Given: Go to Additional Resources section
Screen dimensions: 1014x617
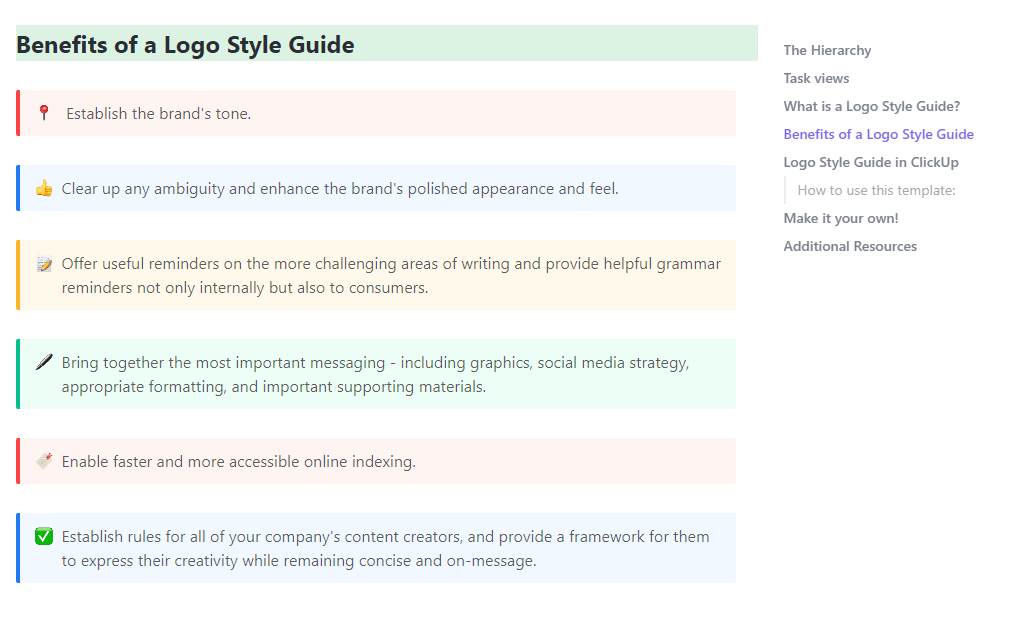Looking at the screenshot, I should 850,246.
